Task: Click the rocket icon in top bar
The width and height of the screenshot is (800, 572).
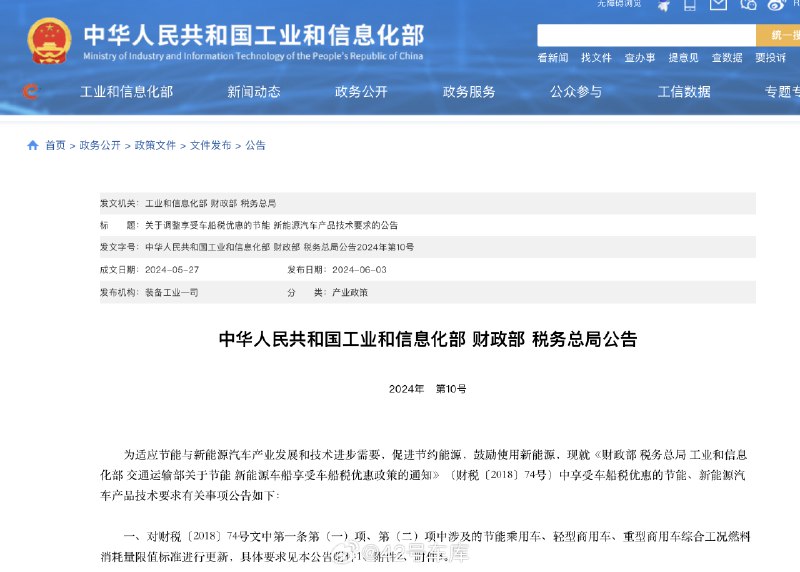Action: coord(663,5)
